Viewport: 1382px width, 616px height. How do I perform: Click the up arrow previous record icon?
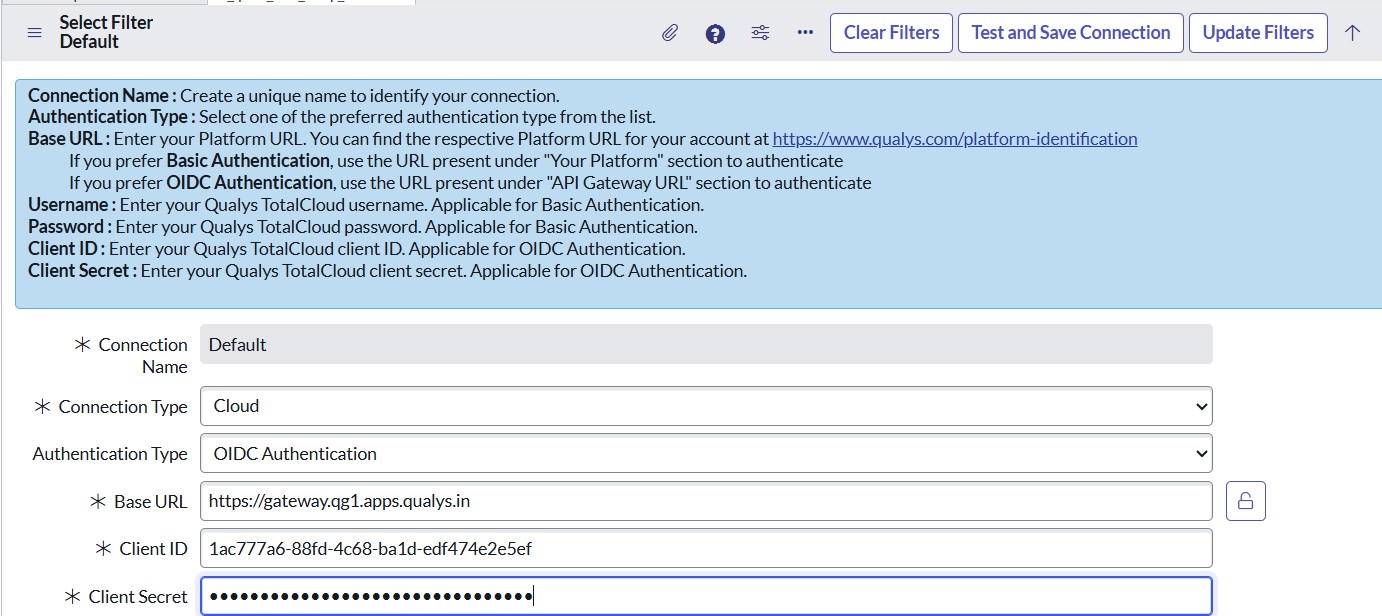coord(1352,33)
